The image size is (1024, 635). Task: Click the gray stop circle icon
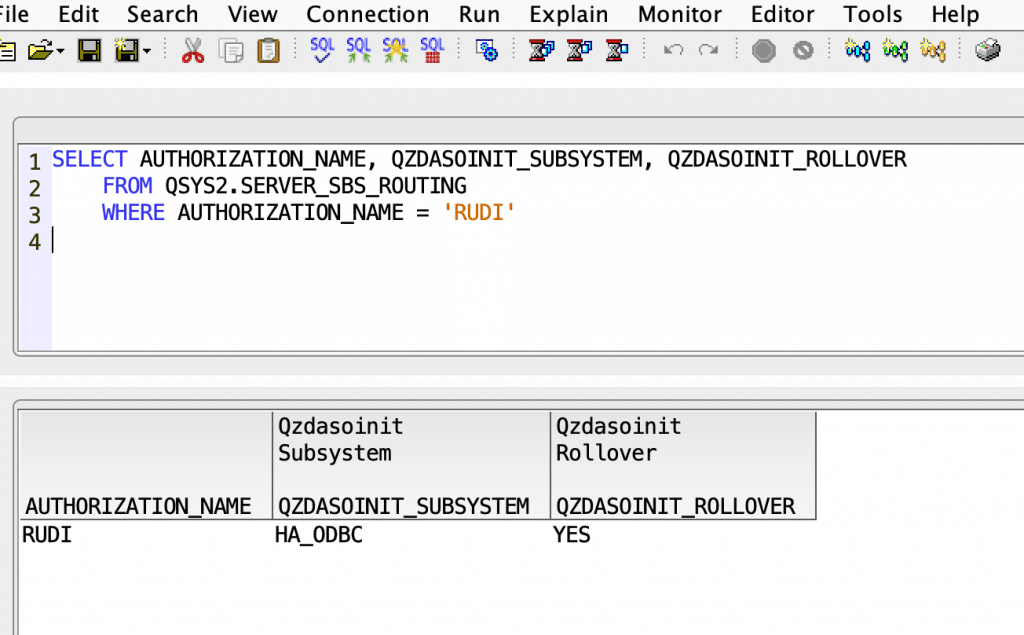click(764, 51)
